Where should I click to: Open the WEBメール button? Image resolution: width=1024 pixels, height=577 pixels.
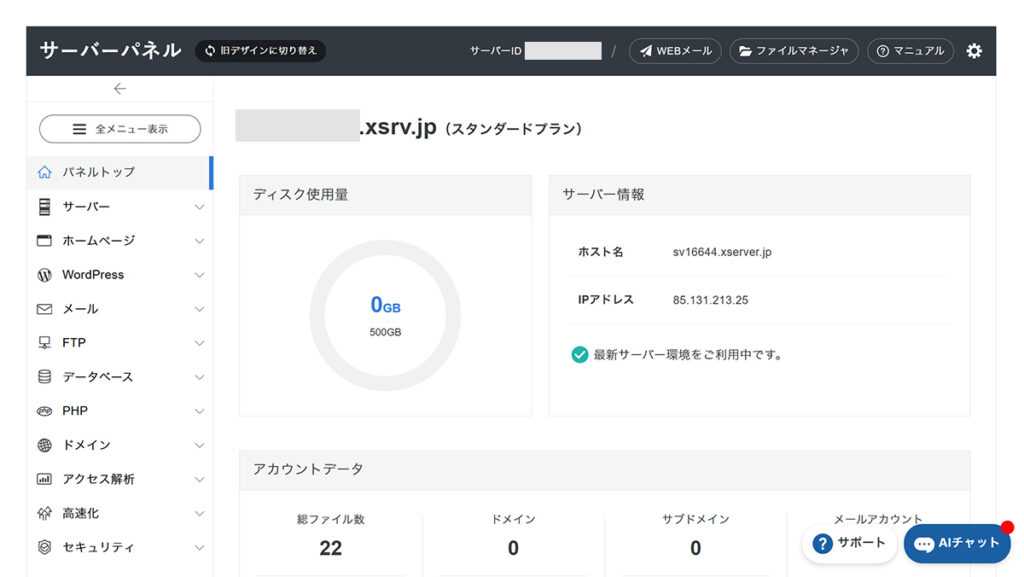tap(675, 51)
